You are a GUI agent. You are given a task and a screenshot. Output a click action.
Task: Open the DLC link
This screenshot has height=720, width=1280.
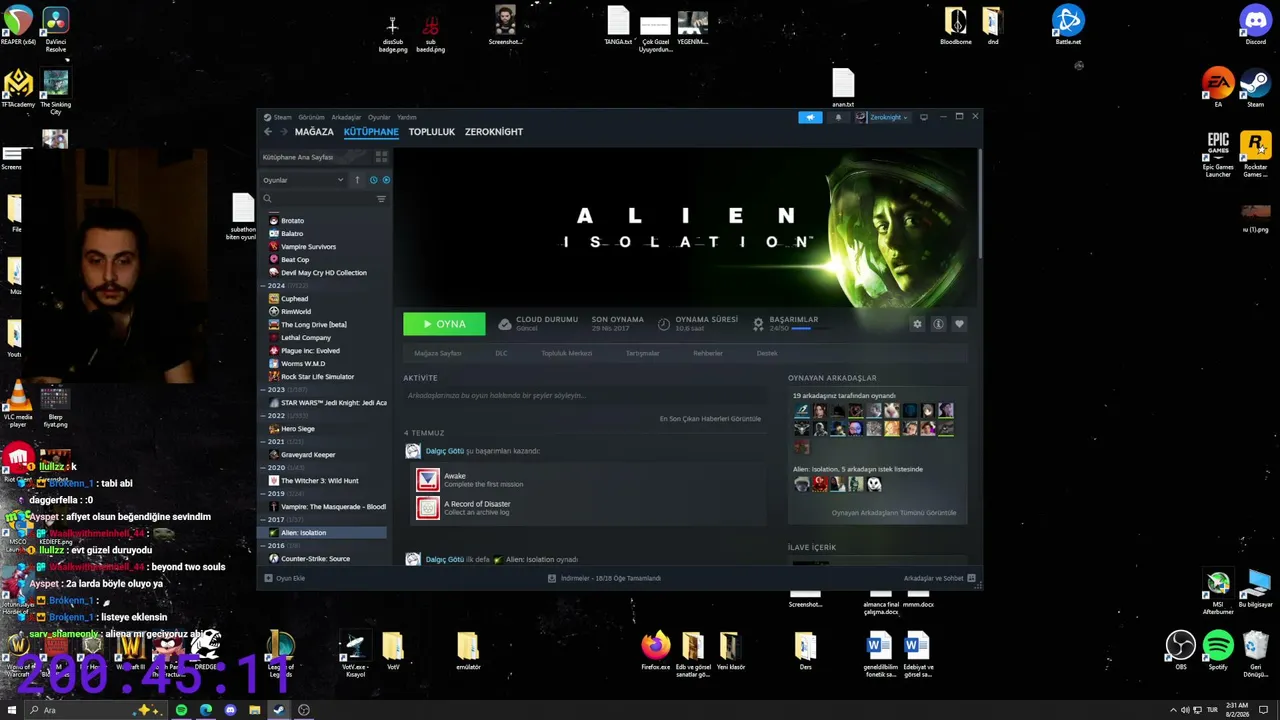pos(501,353)
